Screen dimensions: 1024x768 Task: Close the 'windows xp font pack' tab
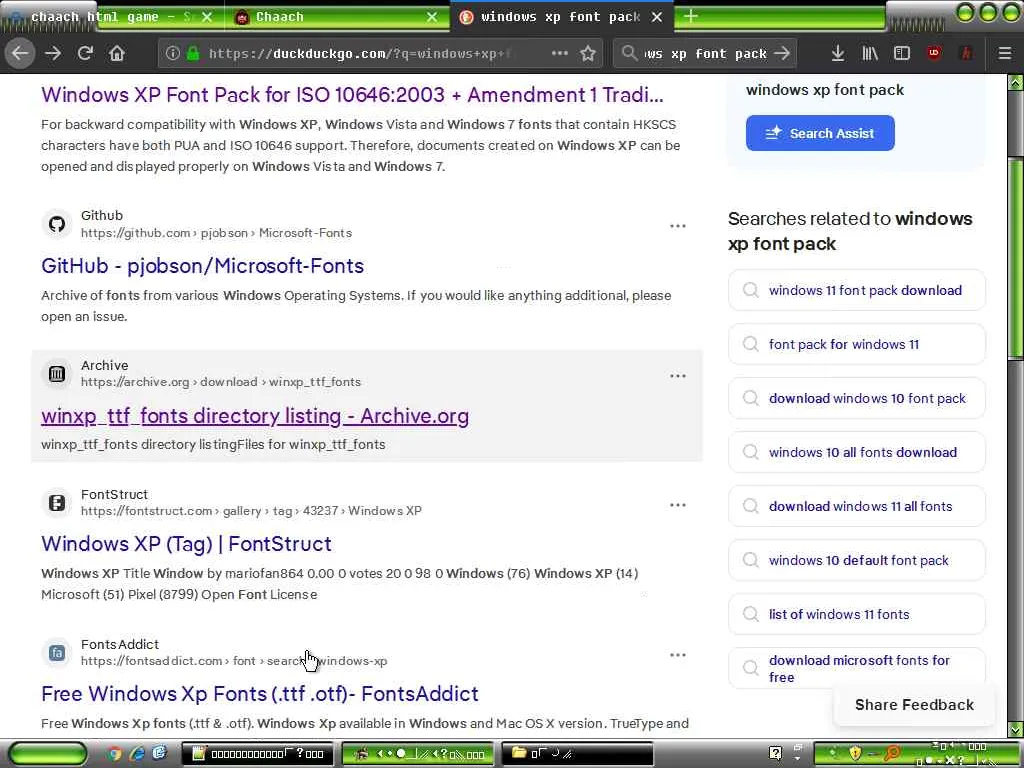(657, 17)
